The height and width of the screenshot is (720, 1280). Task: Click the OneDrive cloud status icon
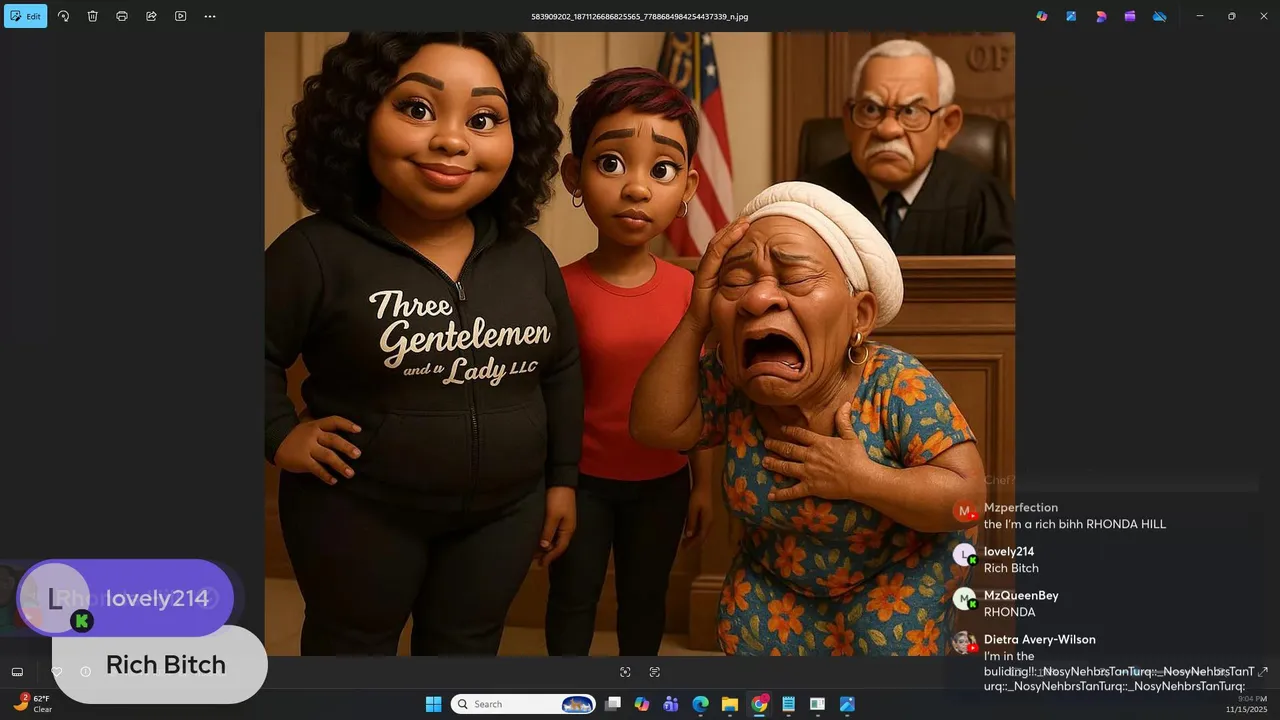pyautogui.click(x=1160, y=16)
